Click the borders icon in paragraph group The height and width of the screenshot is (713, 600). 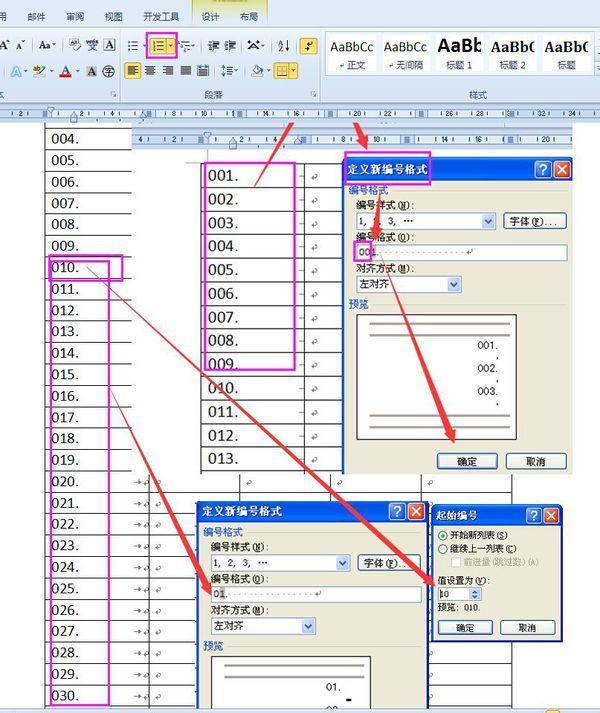pyautogui.click(x=282, y=71)
